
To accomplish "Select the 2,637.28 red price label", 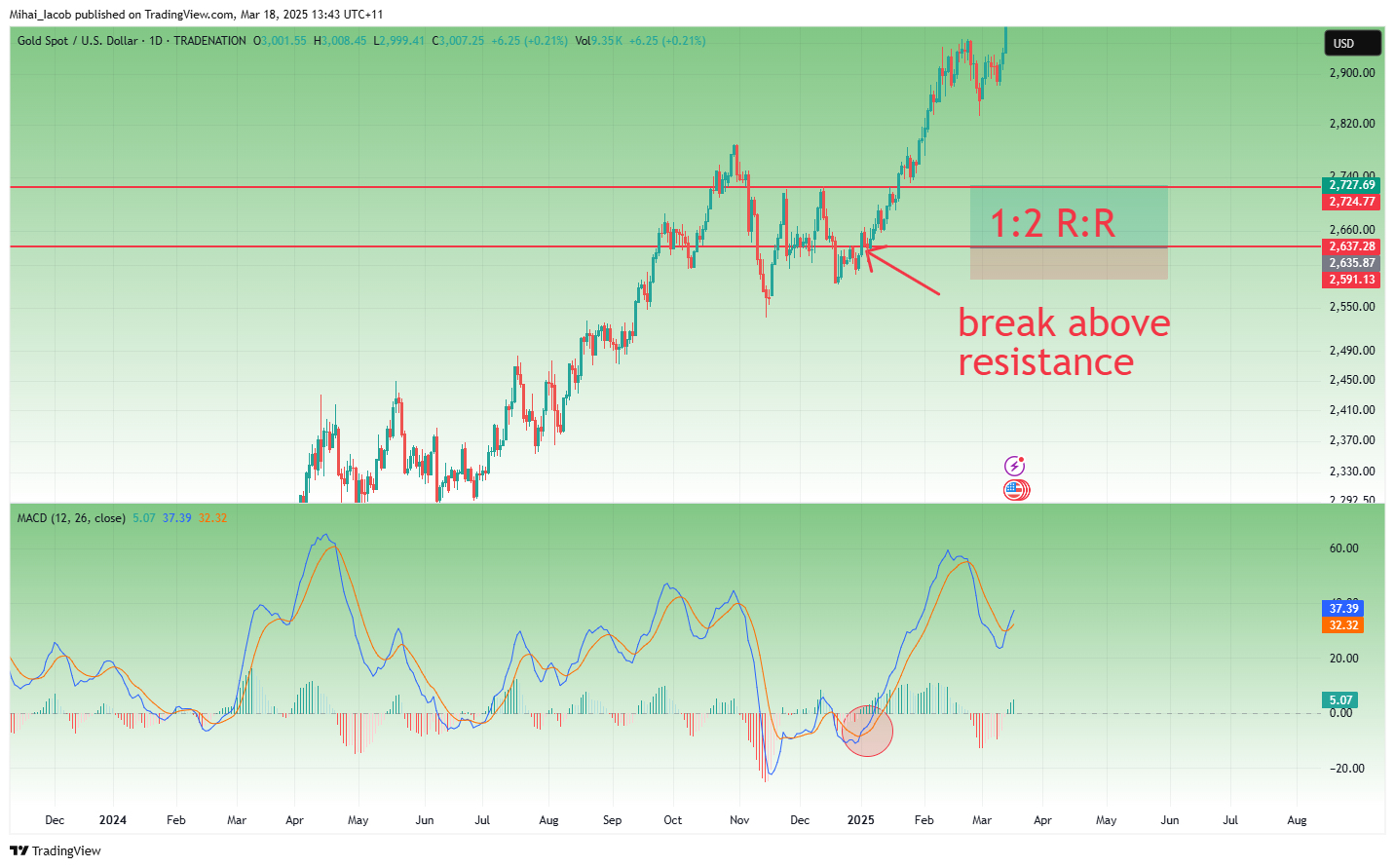I will (1352, 246).
